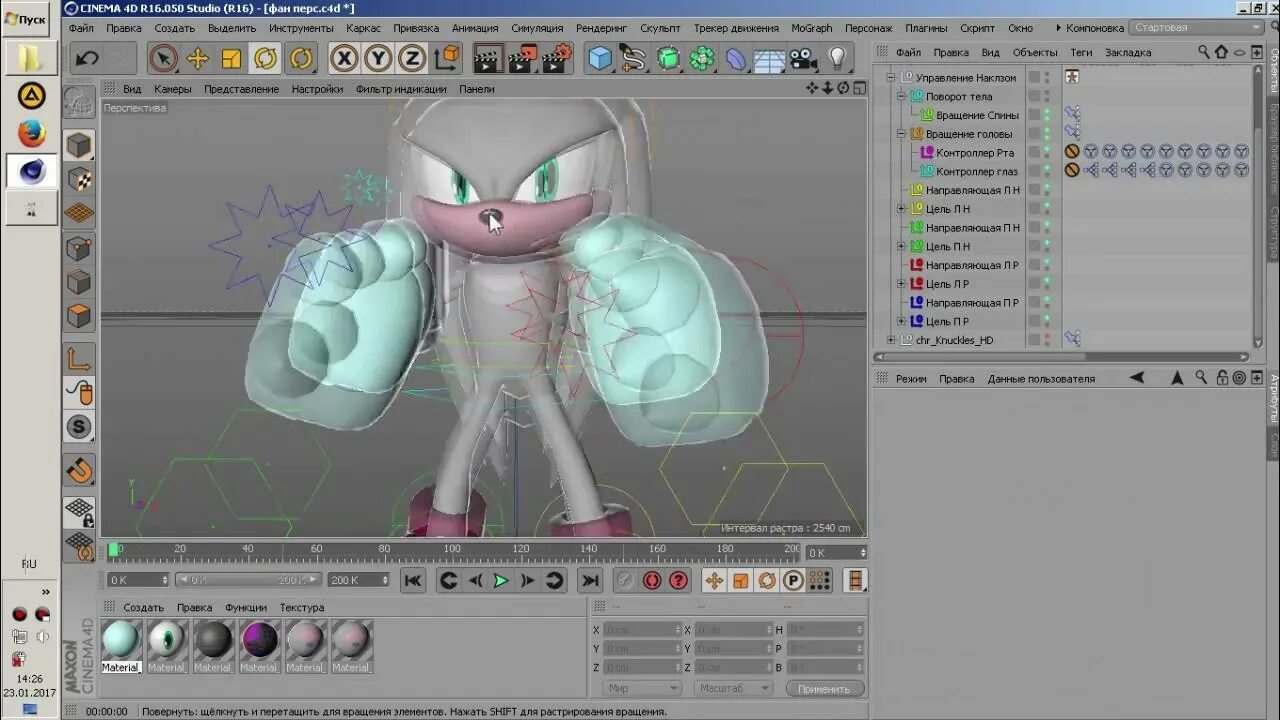This screenshot has height=720, width=1280.
Task: Select Polygons mode icon
Action: click(x=79, y=316)
